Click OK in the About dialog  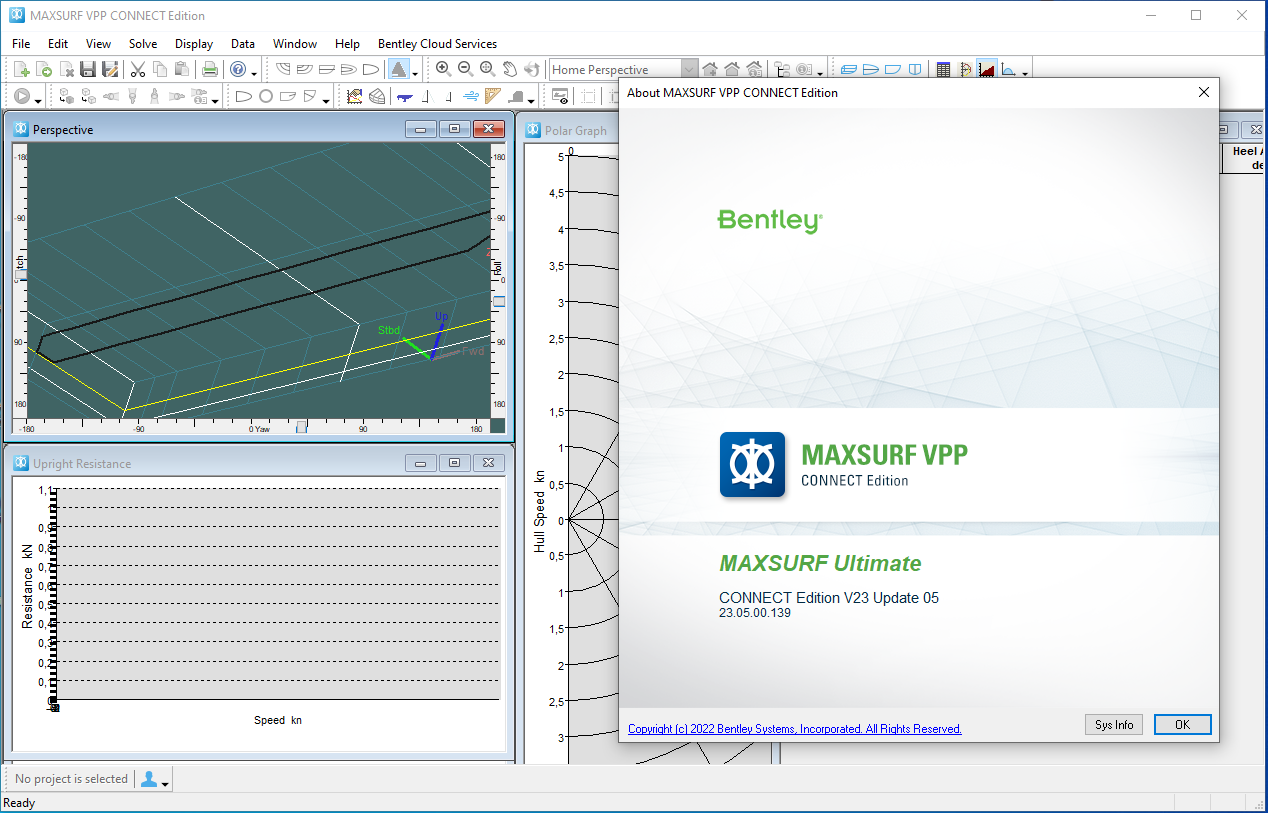click(1182, 725)
